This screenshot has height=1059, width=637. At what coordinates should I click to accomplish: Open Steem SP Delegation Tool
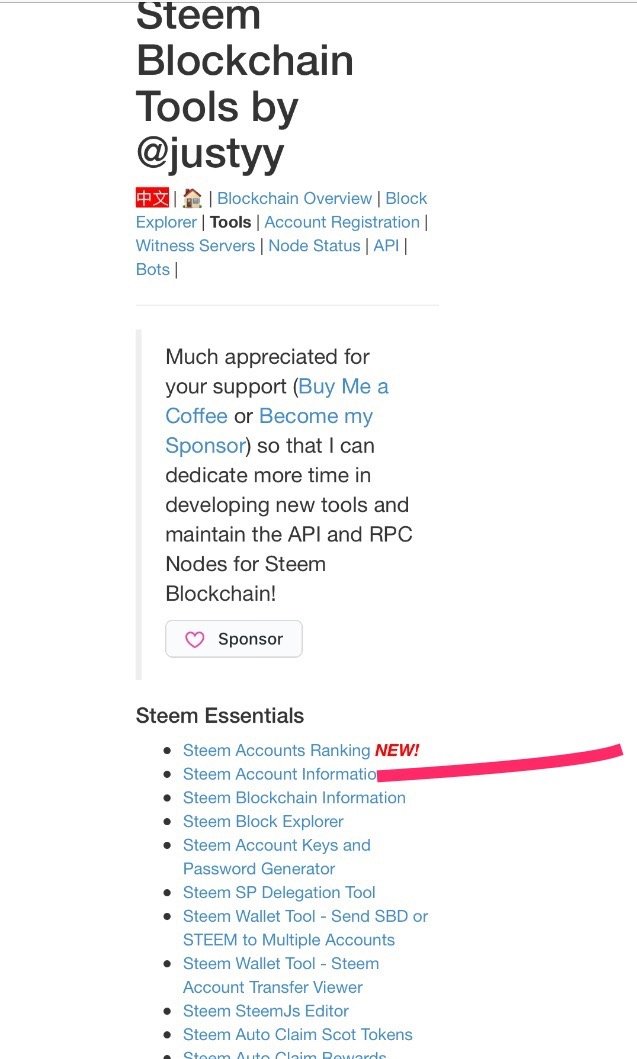[279, 892]
